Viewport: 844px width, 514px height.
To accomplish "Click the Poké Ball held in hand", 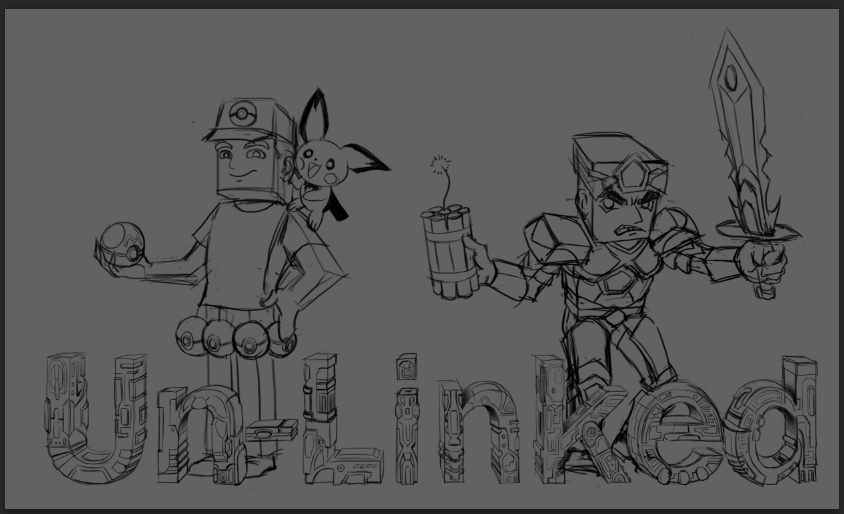I will (123, 244).
